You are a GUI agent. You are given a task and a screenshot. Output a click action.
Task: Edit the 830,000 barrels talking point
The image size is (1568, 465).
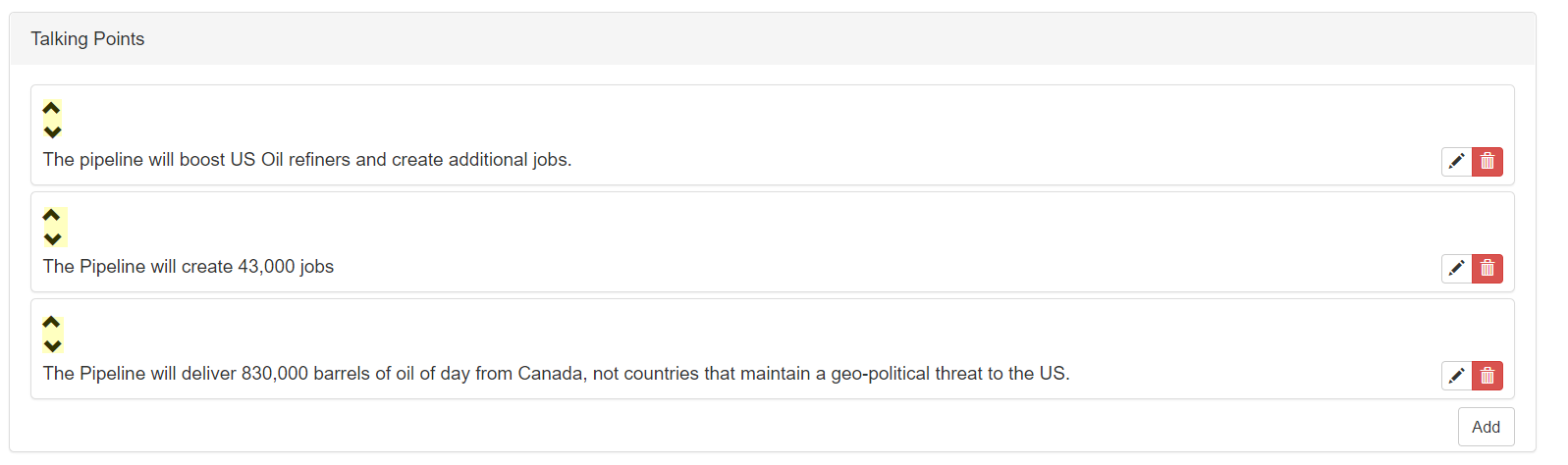point(1457,375)
